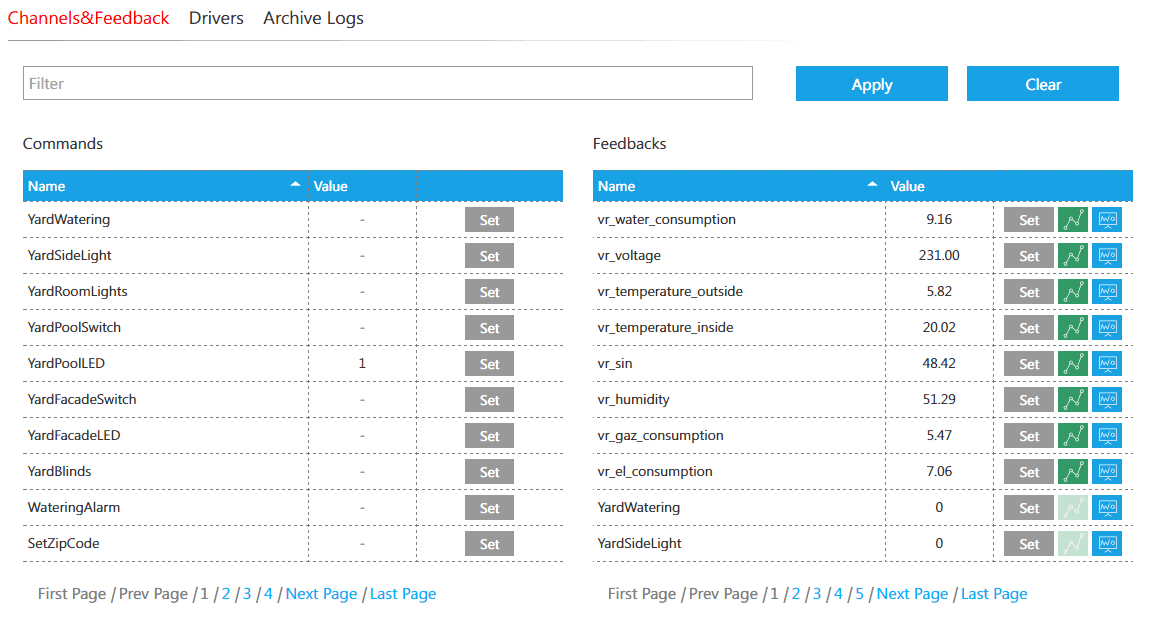Go to Commands Next Page link

click(x=321, y=594)
